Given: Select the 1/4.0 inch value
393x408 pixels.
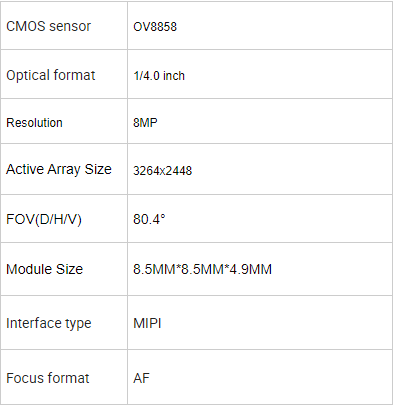Looking at the screenshot, I should 159,76.
